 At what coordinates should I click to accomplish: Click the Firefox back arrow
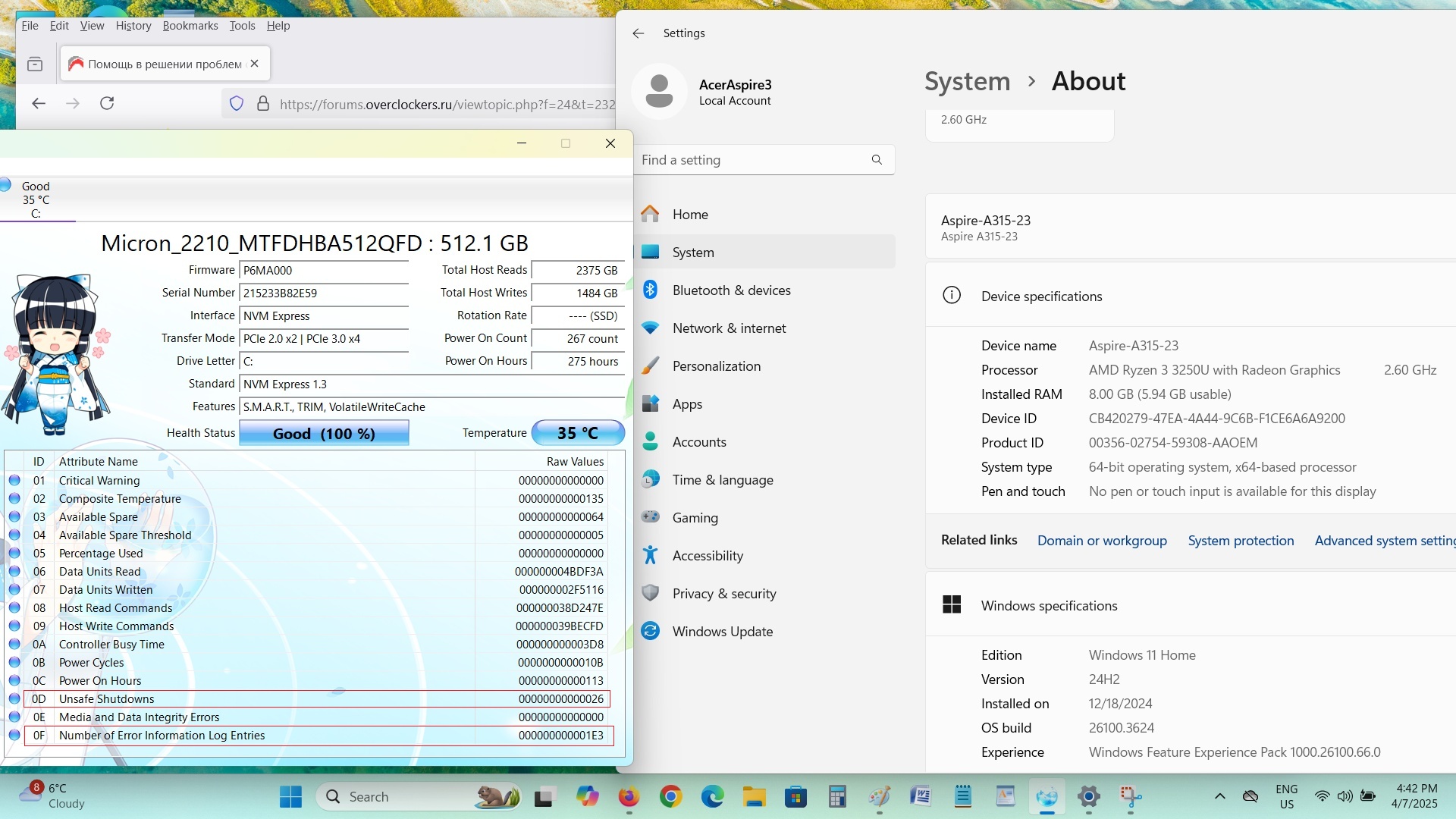point(39,103)
